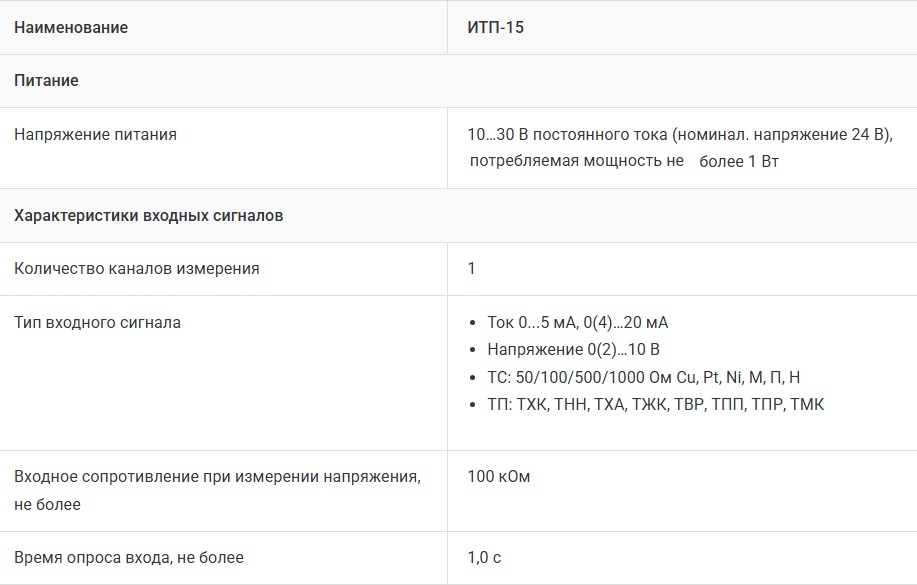
Task: Select the 'Напряжение 0(2)...10 В' bullet item
Action: point(573,349)
